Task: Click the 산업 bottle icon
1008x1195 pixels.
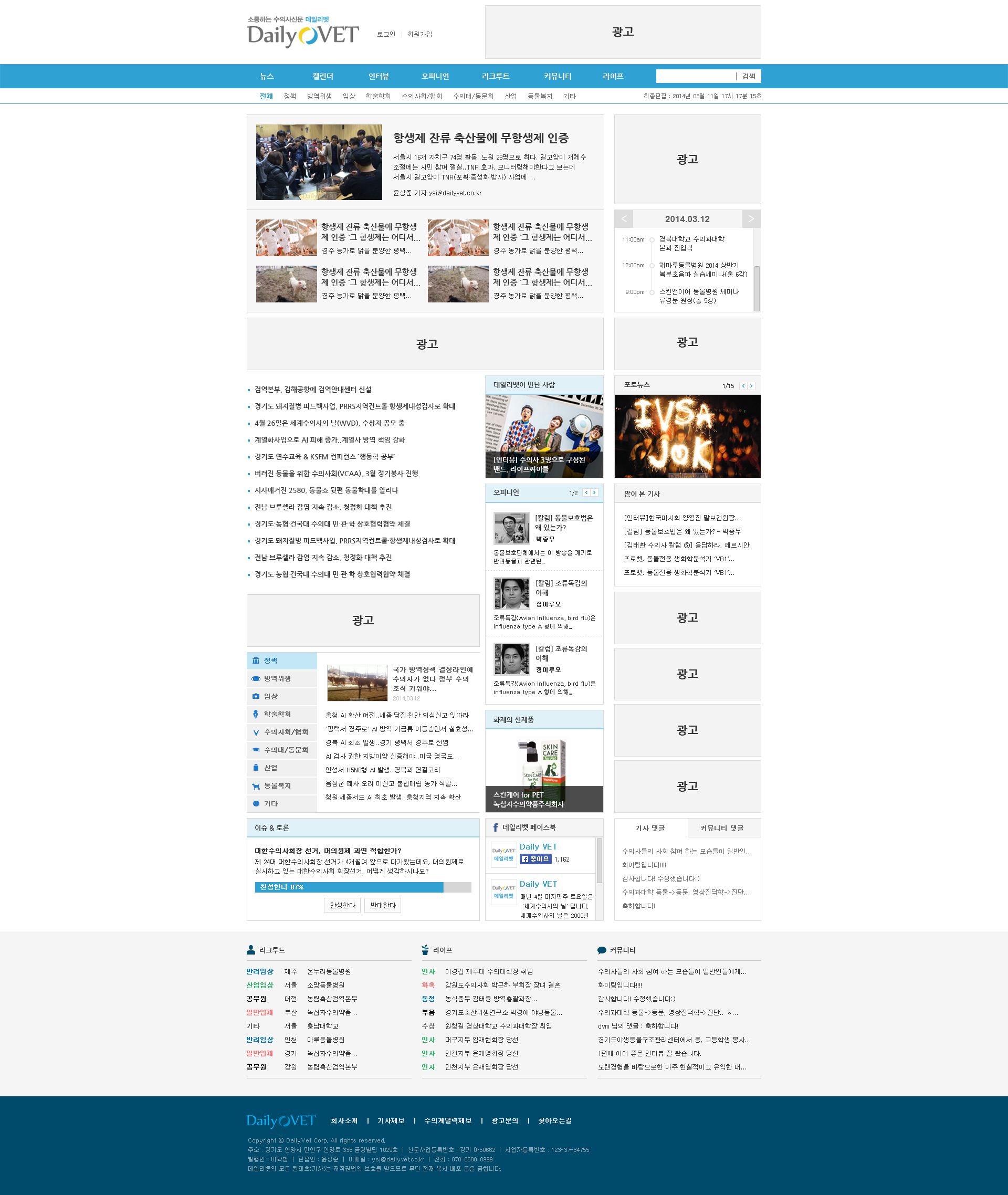Action: pyautogui.click(x=256, y=768)
